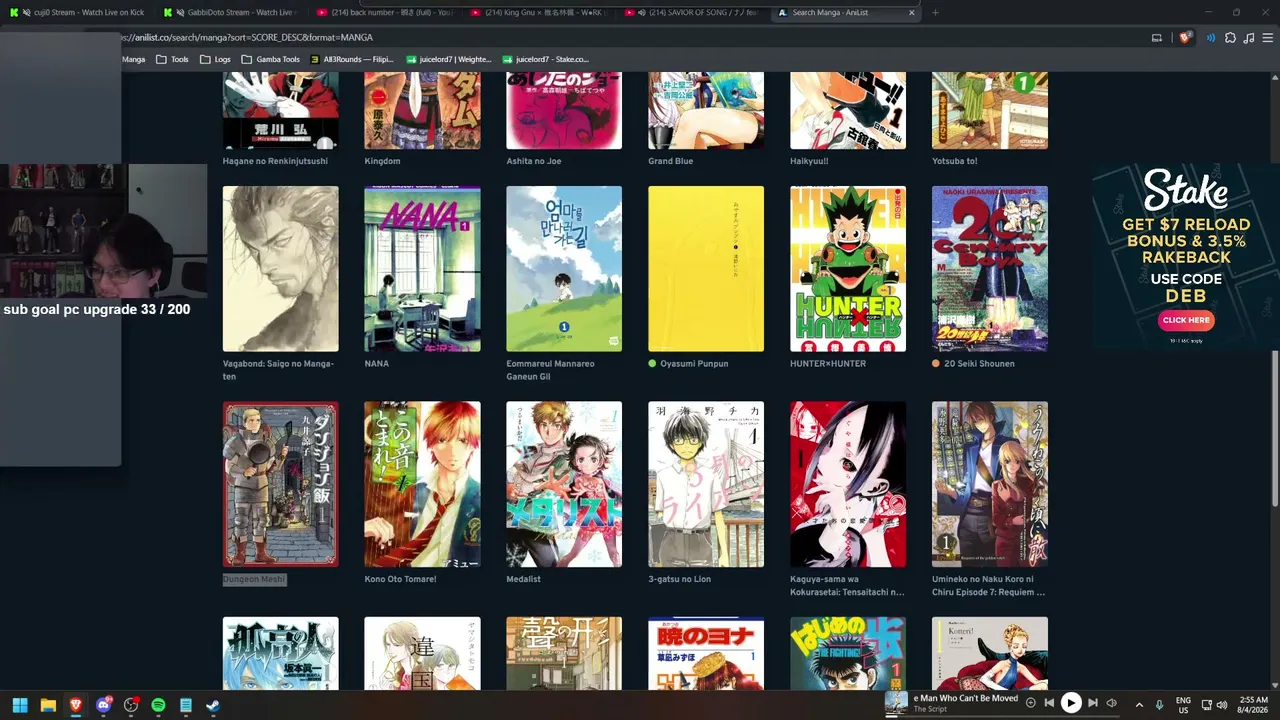Open Spotify from the taskbar
The height and width of the screenshot is (720, 1280).
[158, 705]
